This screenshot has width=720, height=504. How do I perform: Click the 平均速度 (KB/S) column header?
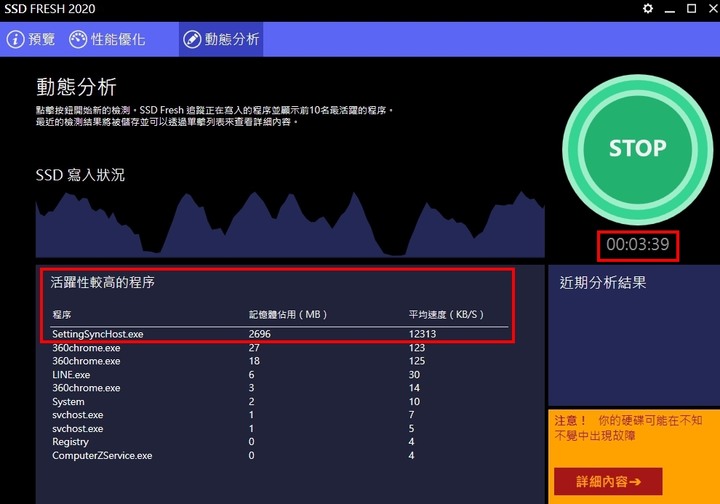[x=446, y=315]
